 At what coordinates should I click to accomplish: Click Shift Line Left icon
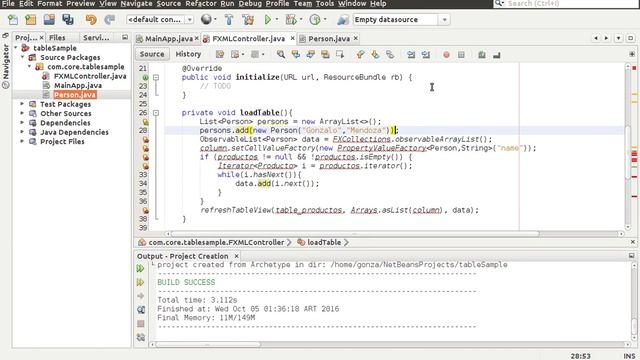click(x=411, y=54)
